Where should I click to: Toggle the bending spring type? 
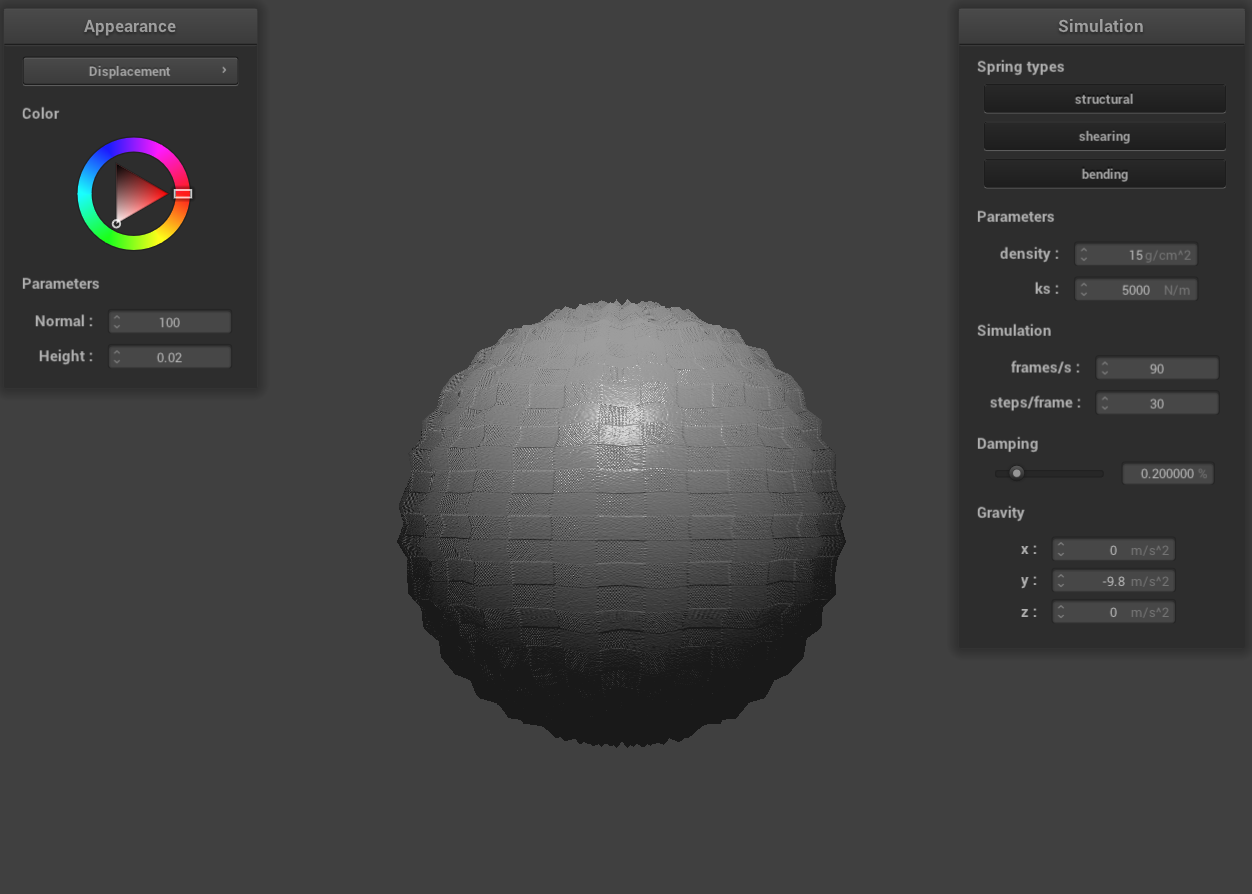pyautogui.click(x=1104, y=174)
